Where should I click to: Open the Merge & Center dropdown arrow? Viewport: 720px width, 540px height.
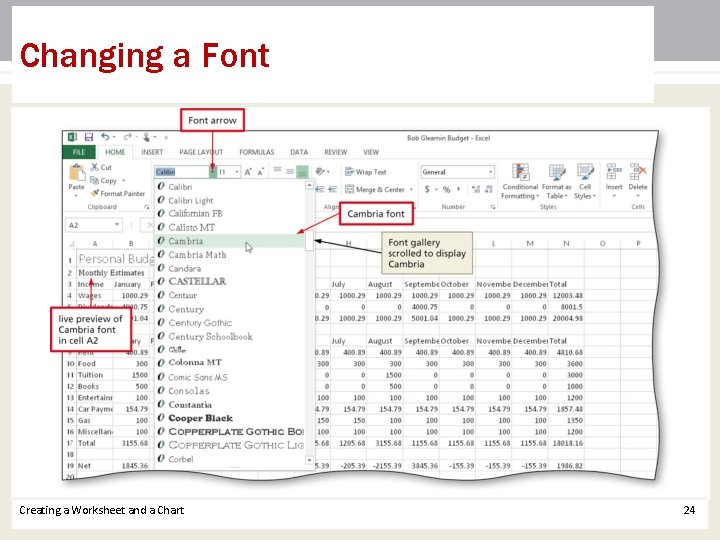[x=411, y=189]
